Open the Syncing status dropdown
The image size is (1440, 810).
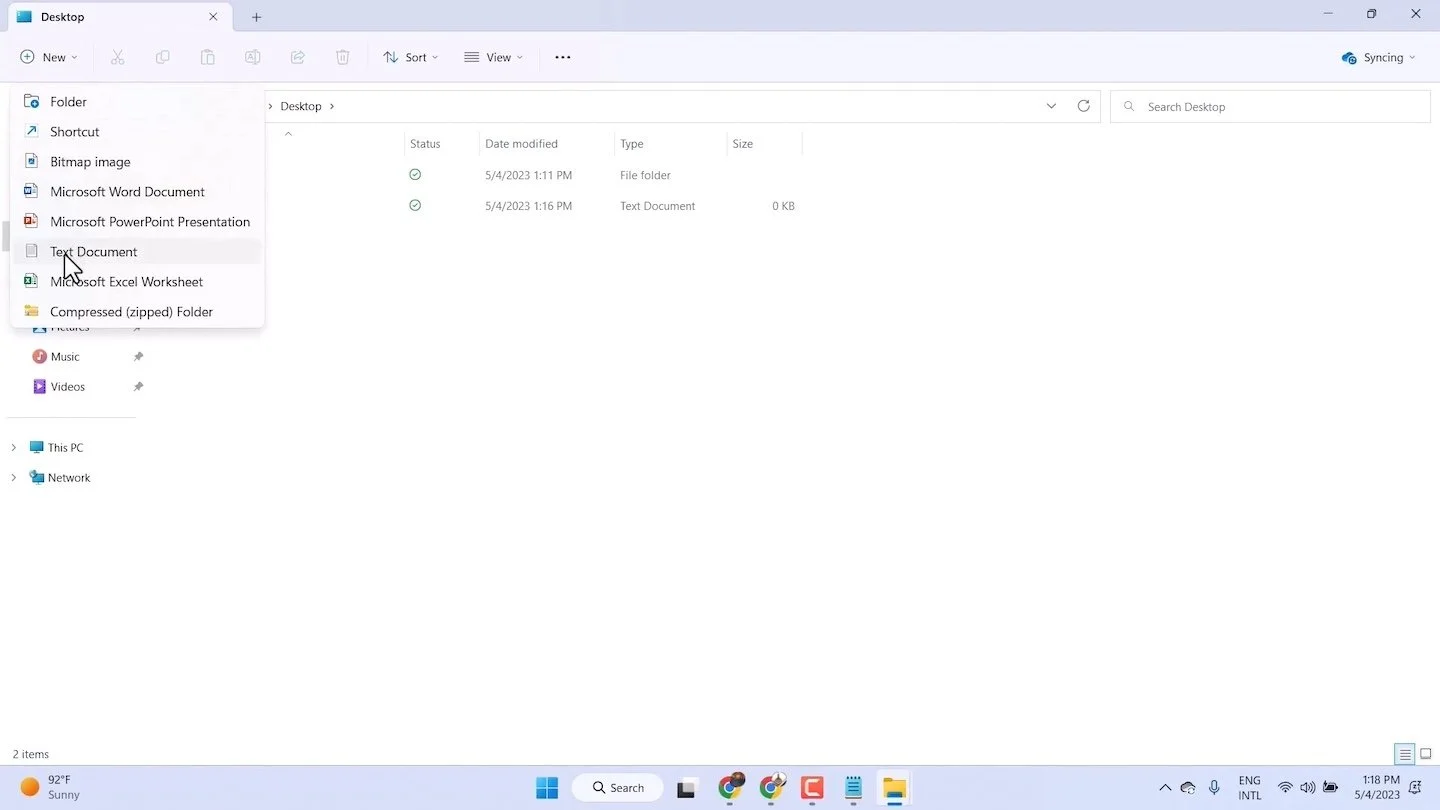click(1378, 57)
